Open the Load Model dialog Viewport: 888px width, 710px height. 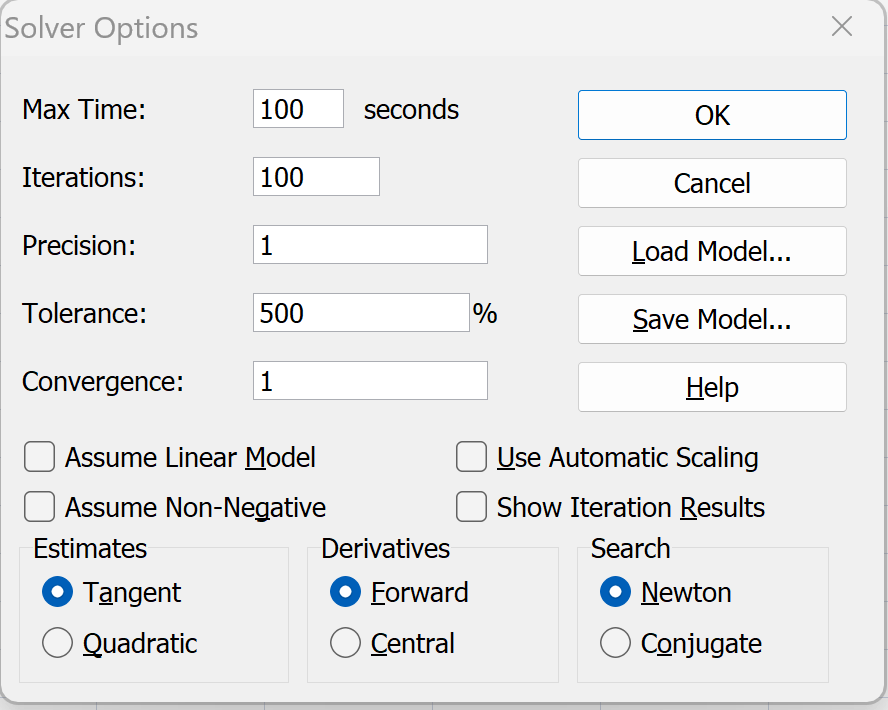[x=712, y=251]
